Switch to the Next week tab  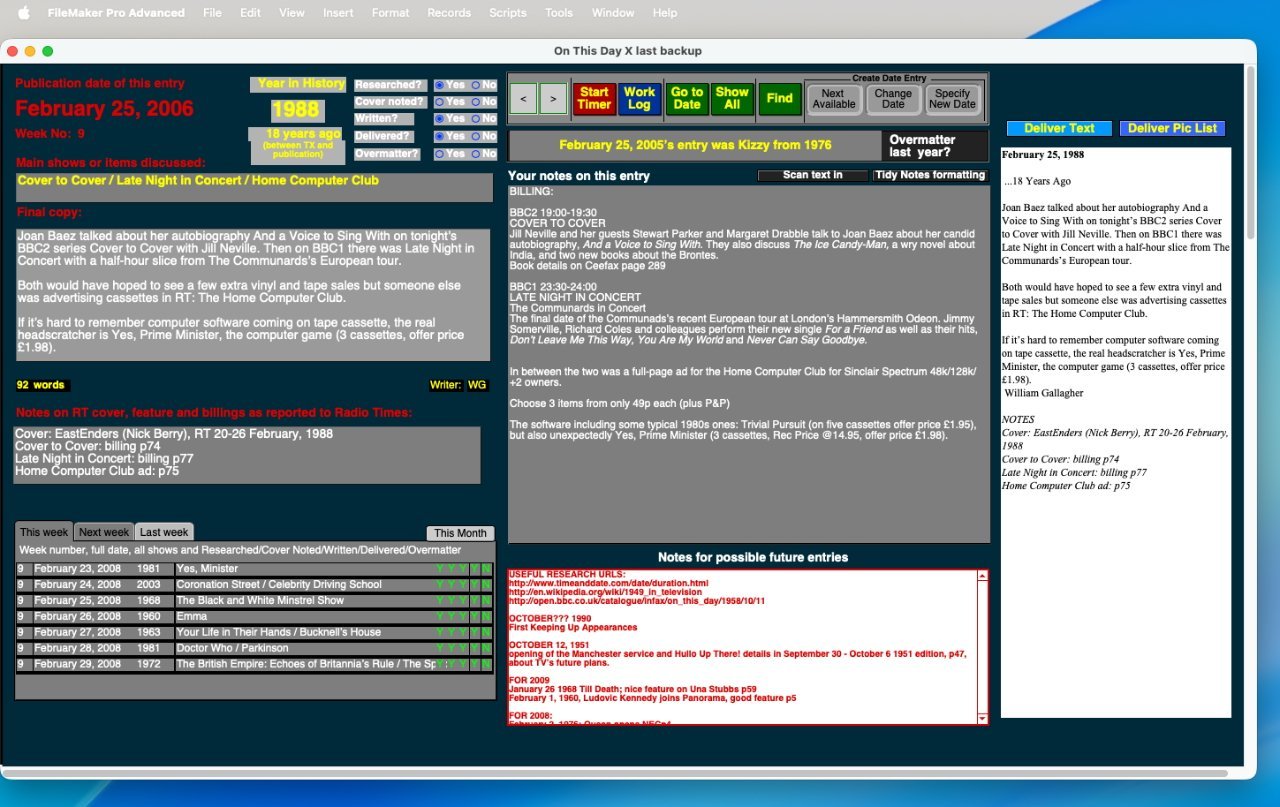click(104, 532)
